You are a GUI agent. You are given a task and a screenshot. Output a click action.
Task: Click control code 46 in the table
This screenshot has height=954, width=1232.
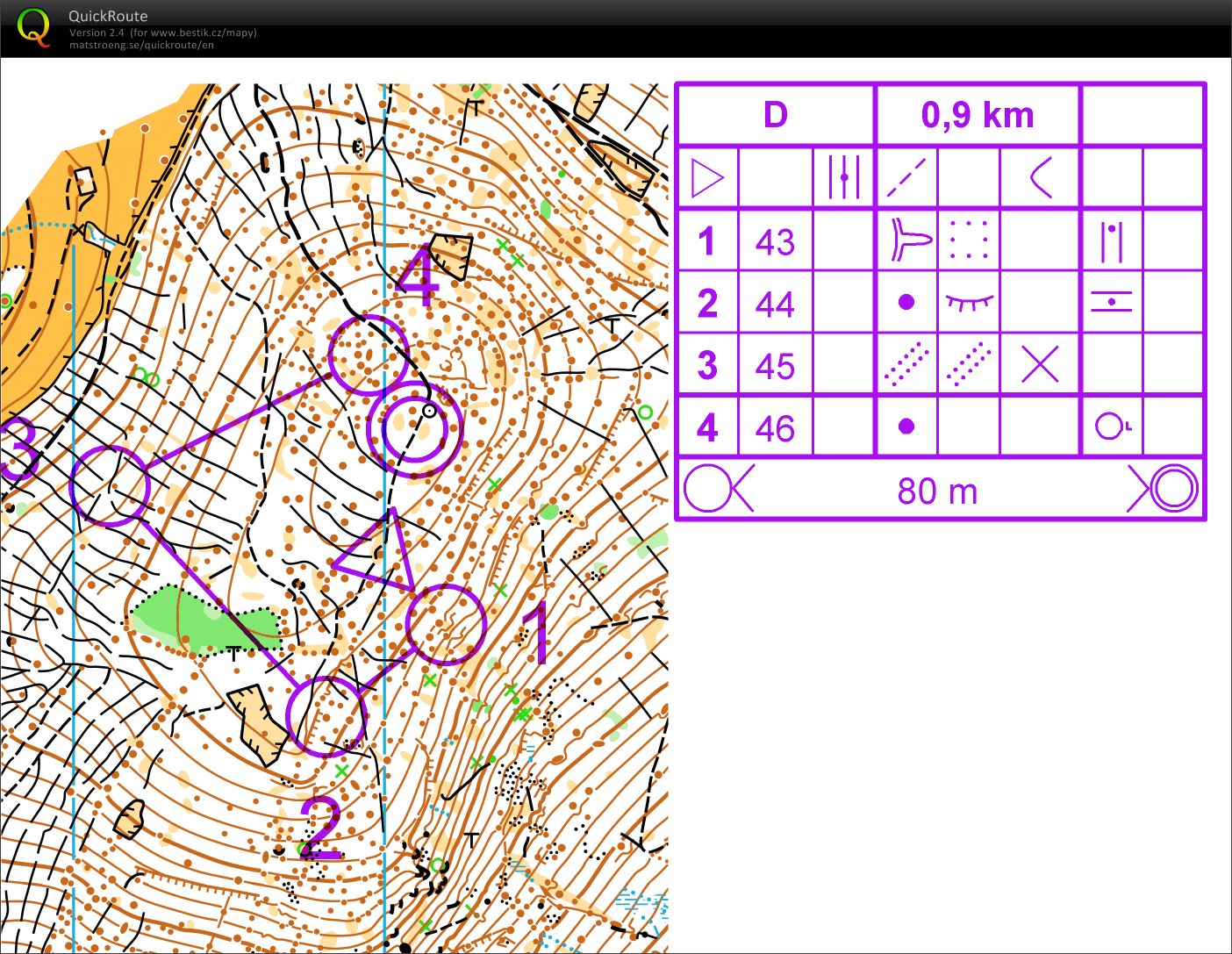point(775,428)
